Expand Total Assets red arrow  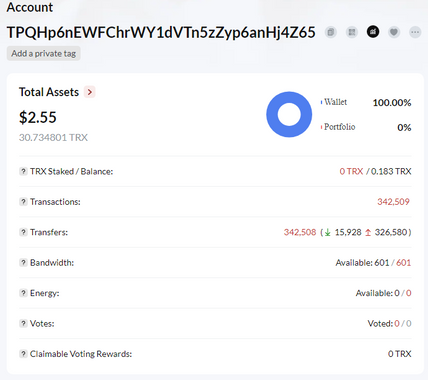tap(90, 92)
